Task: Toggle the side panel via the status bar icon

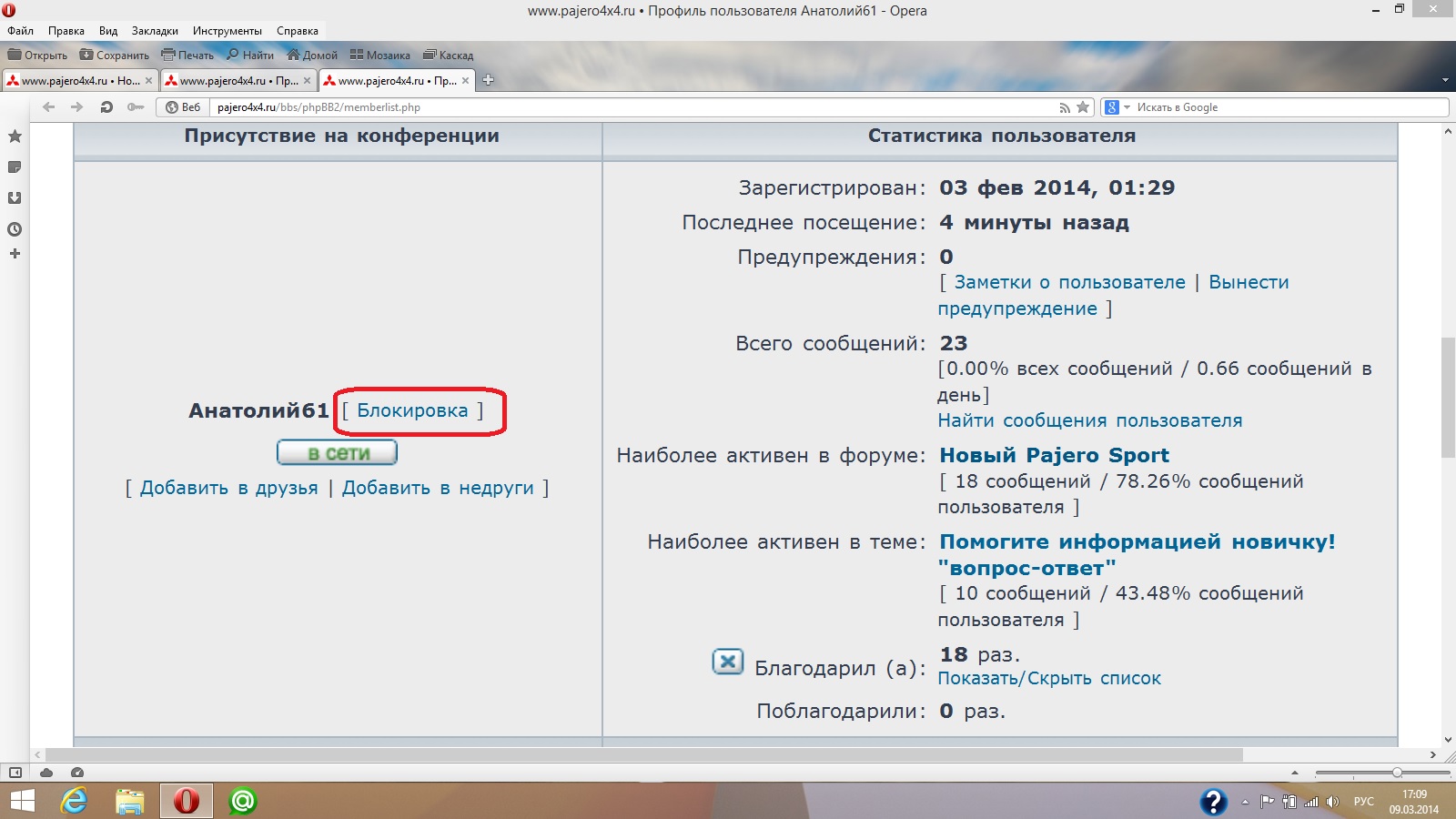Action: coord(15,773)
